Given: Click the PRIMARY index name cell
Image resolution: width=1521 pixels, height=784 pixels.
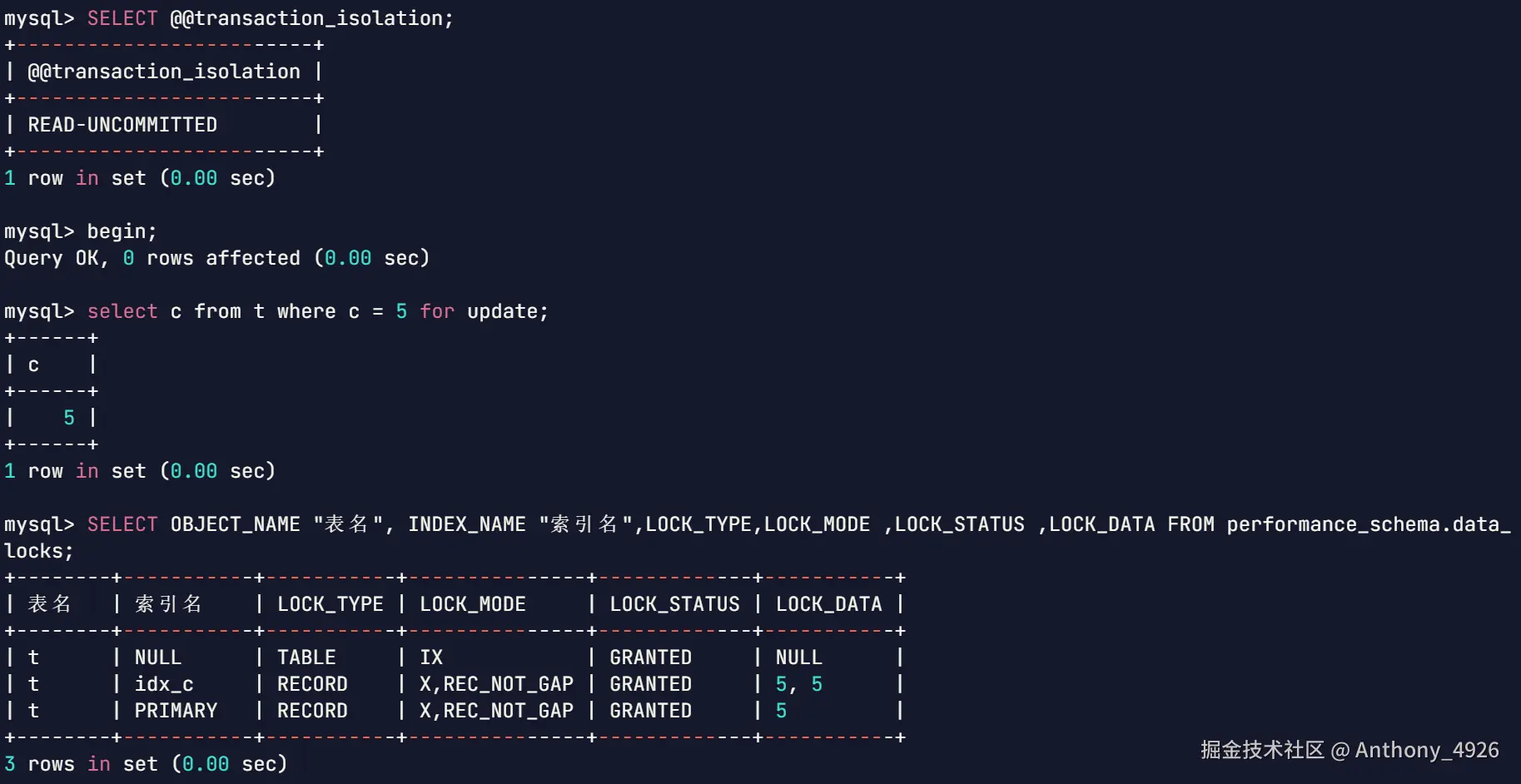Looking at the screenshot, I should (x=176, y=711).
